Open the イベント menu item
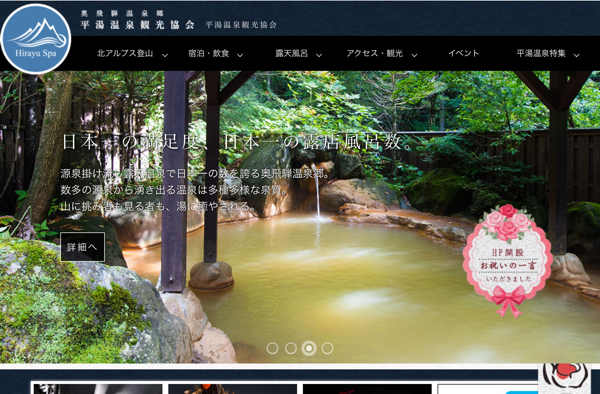This screenshot has height=394, width=600. coord(463,53)
